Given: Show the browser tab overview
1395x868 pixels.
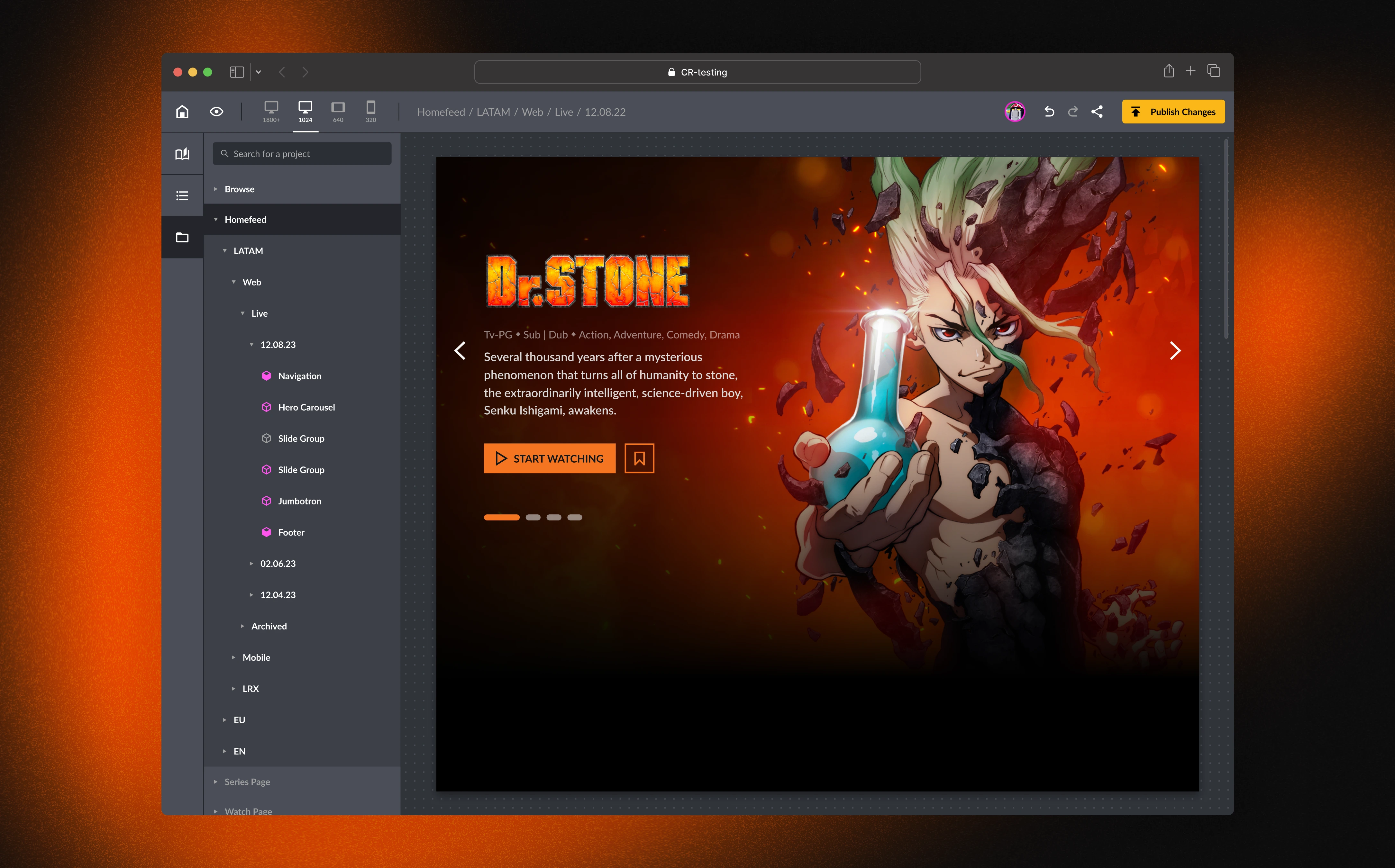Looking at the screenshot, I should 1214,71.
